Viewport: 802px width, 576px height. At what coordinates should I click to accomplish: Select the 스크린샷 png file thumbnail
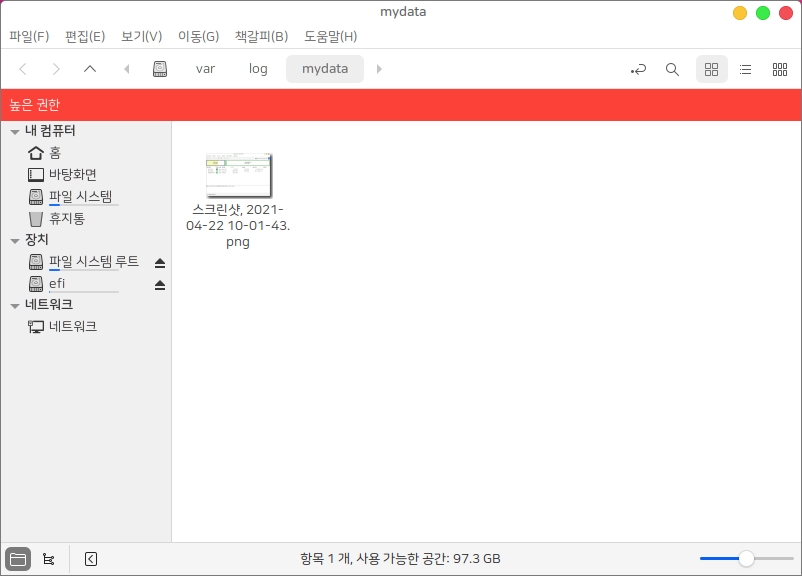coord(238,175)
